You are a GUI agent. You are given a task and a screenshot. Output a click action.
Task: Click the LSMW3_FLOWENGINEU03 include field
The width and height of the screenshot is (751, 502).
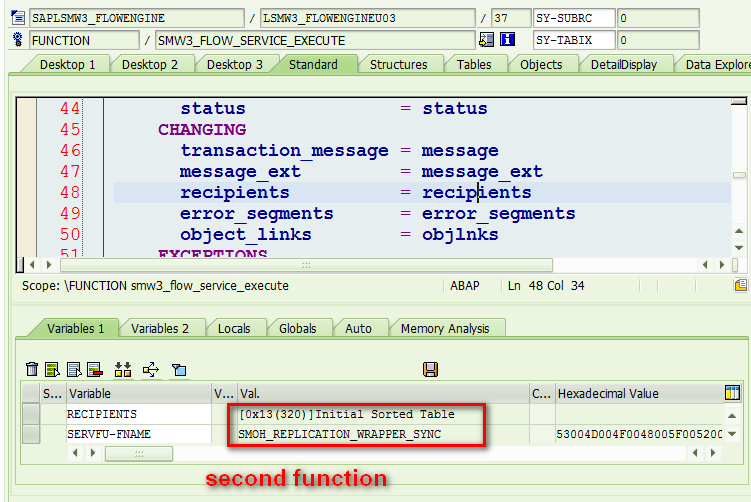pos(368,18)
